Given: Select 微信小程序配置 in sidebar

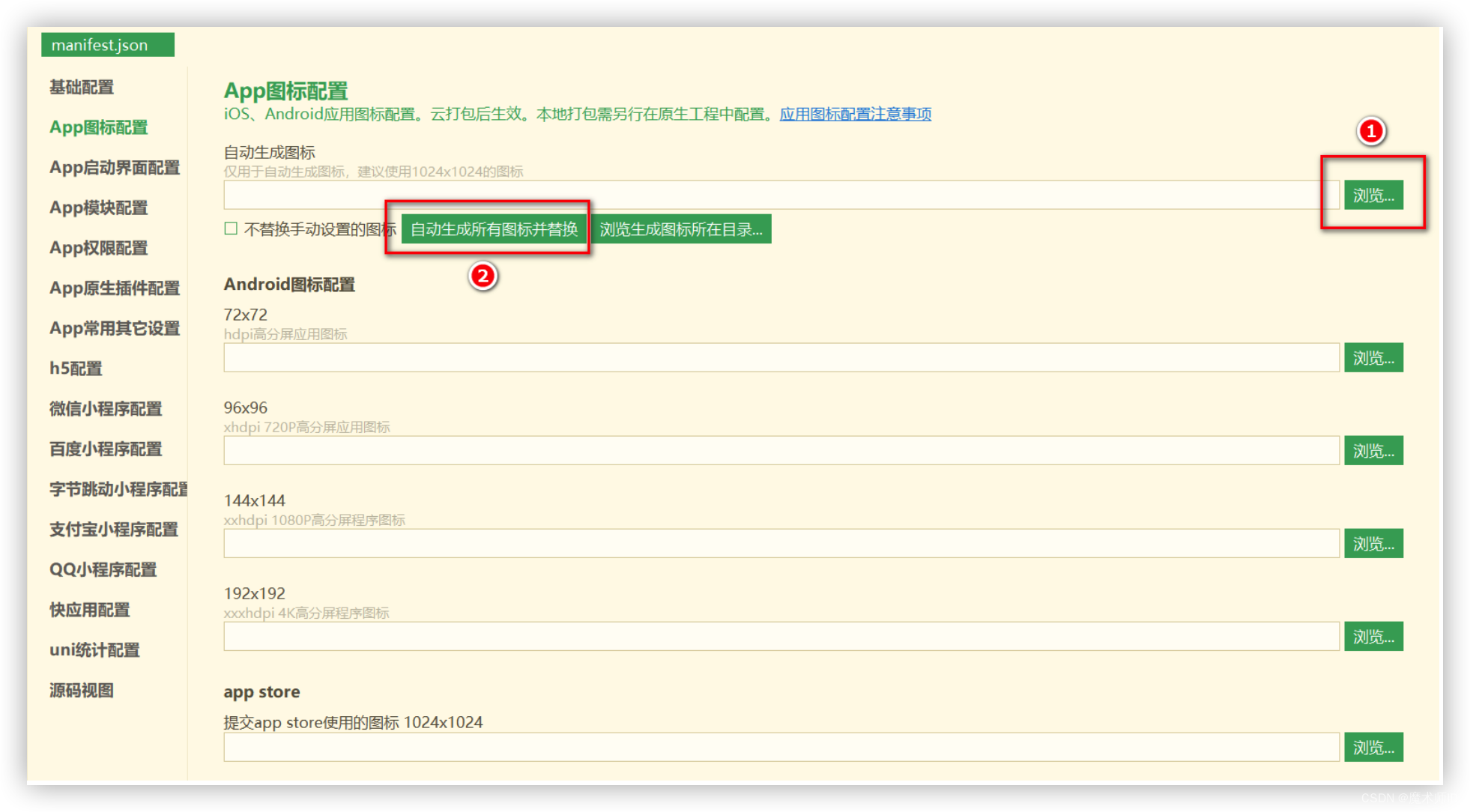Looking at the screenshot, I should pyautogui.click(x=106, y=409).
